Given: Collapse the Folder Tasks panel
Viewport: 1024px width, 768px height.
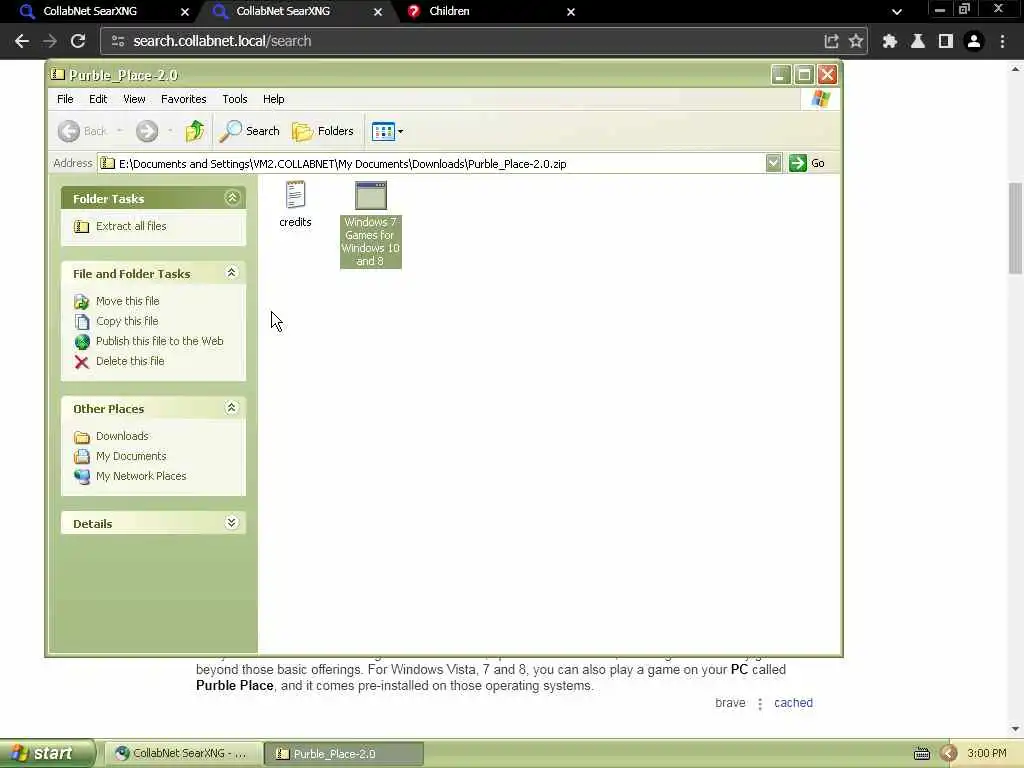Looking at the screenshot, I should (232, 198).
